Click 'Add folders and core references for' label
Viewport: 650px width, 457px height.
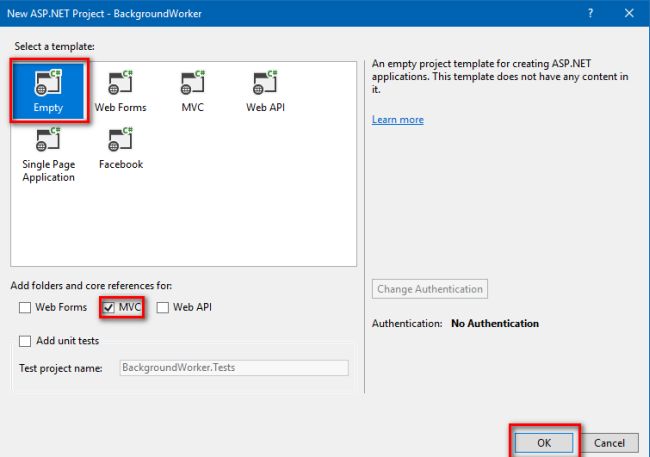pyautogui.click(x=91, y=286)
